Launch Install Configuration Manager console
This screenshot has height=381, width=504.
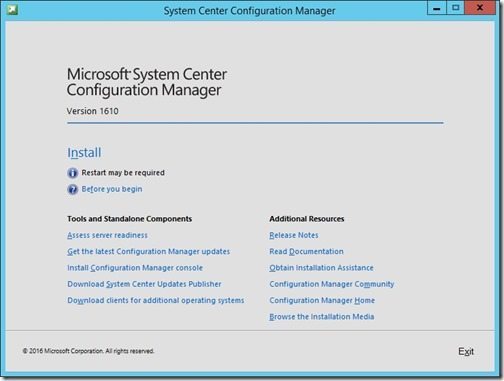pos(135,268)
